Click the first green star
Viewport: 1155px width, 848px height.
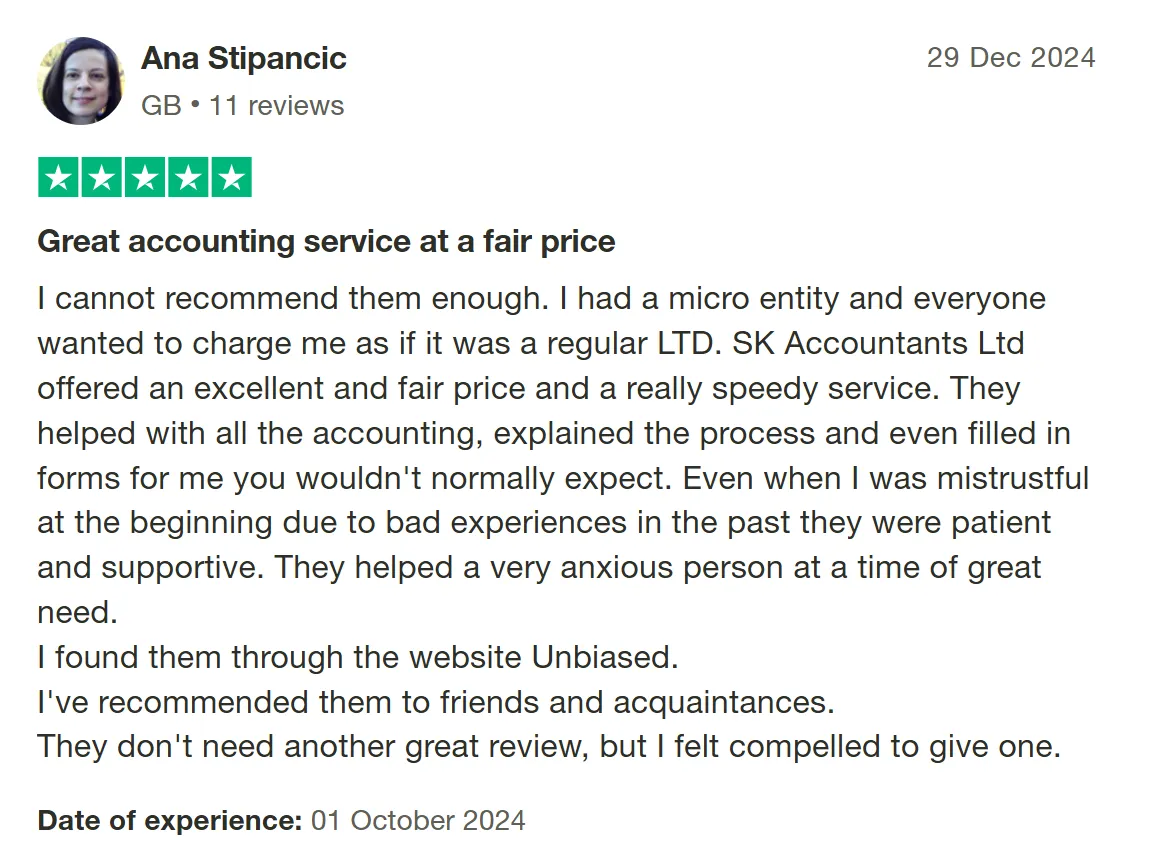coord(59,178)
